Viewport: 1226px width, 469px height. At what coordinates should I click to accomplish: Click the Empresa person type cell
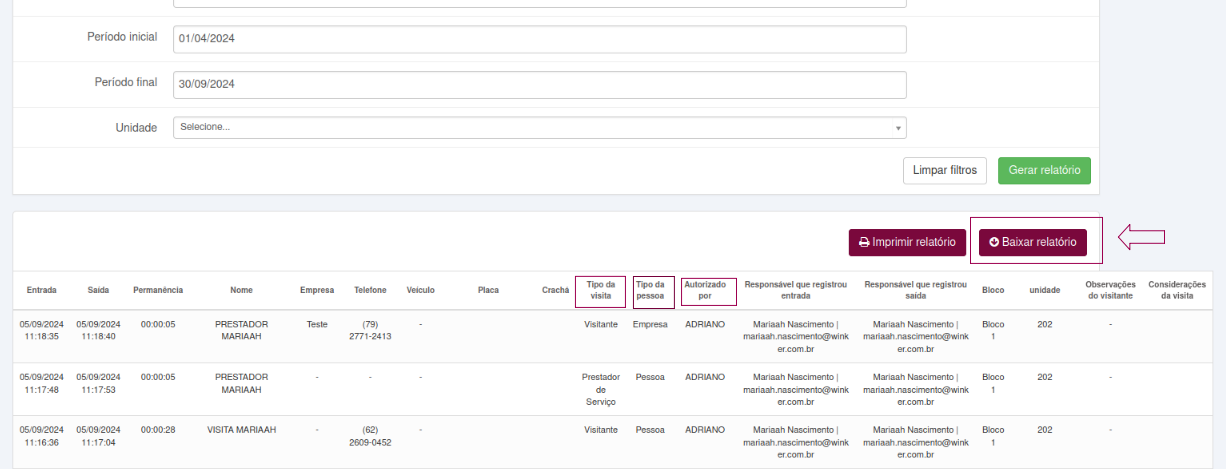tap(650, 324)
